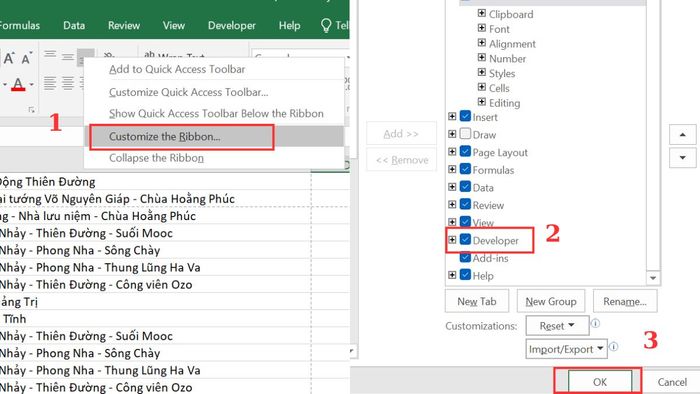Expand the Styles group

tap(482, 72)
